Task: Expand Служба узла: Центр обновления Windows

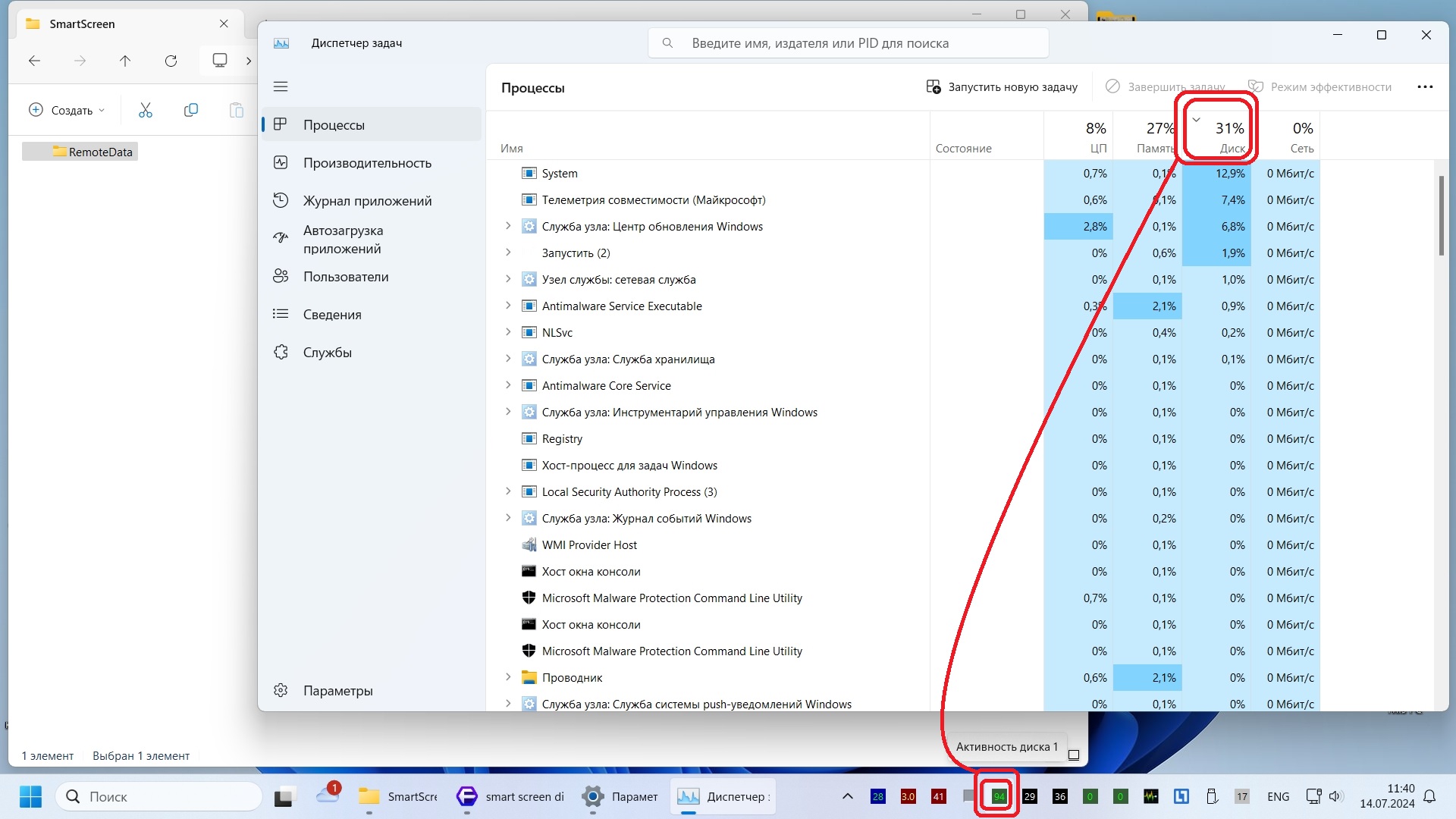Action: tap(508, 226)
